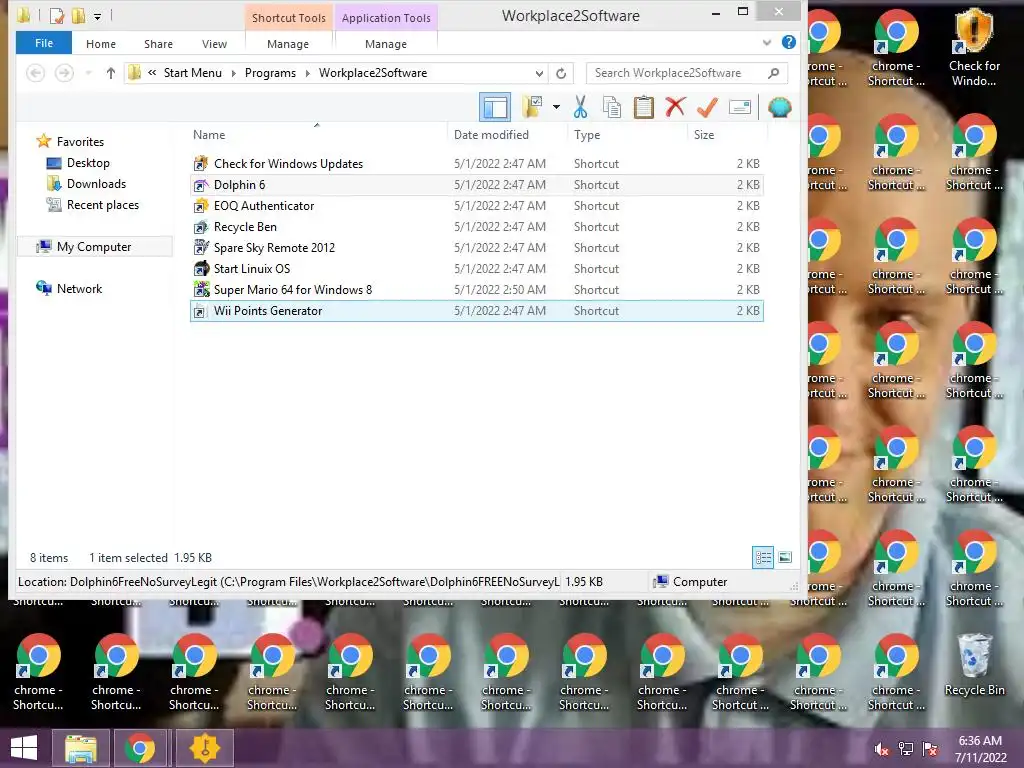Open Customize Quick Access Toolbar dropdown
This screenshot has width=1024, height=768.
click(97, 16)
